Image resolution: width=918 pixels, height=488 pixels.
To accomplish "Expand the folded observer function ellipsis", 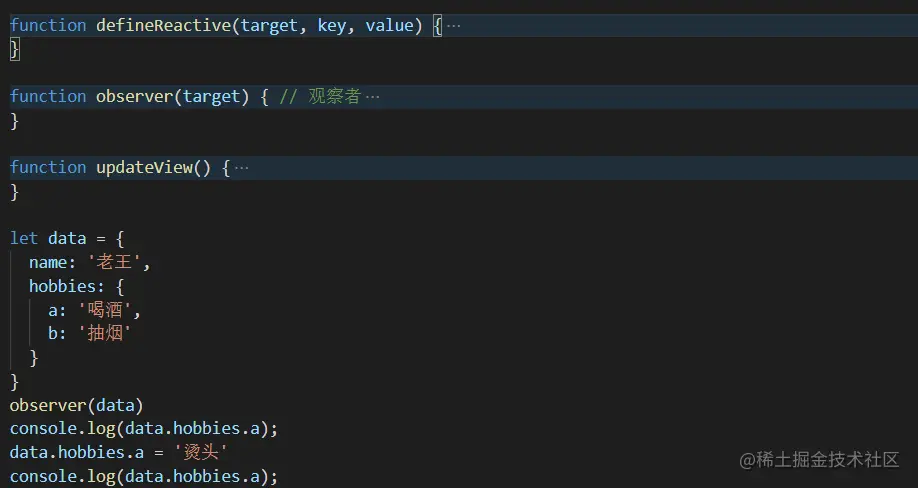I will click(373, 97).
